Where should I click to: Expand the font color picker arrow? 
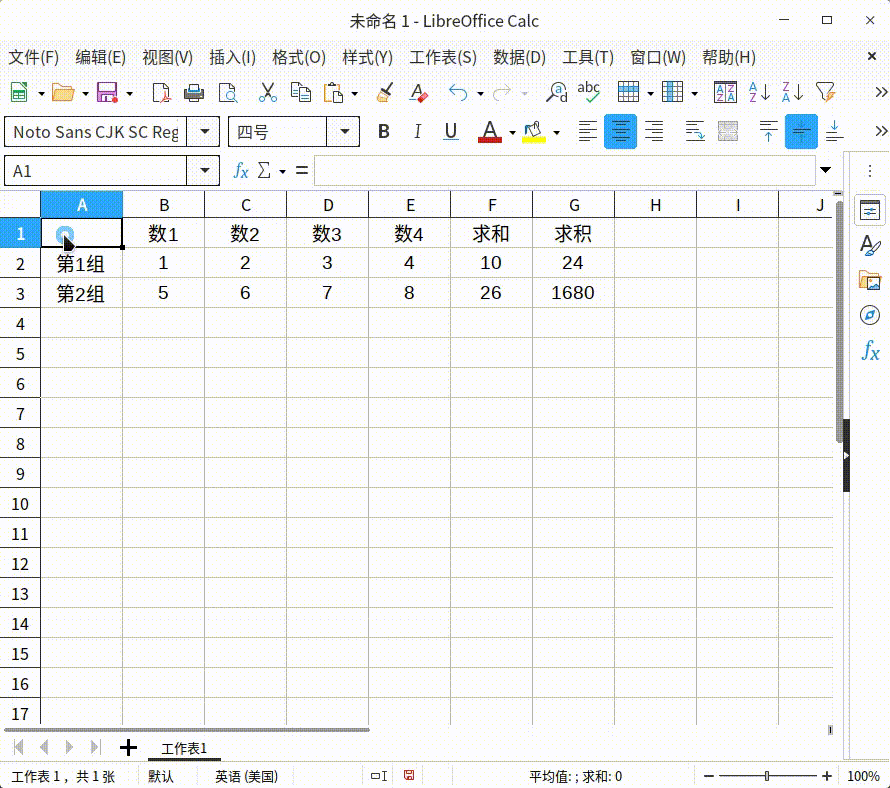click(x=513, y=131)
